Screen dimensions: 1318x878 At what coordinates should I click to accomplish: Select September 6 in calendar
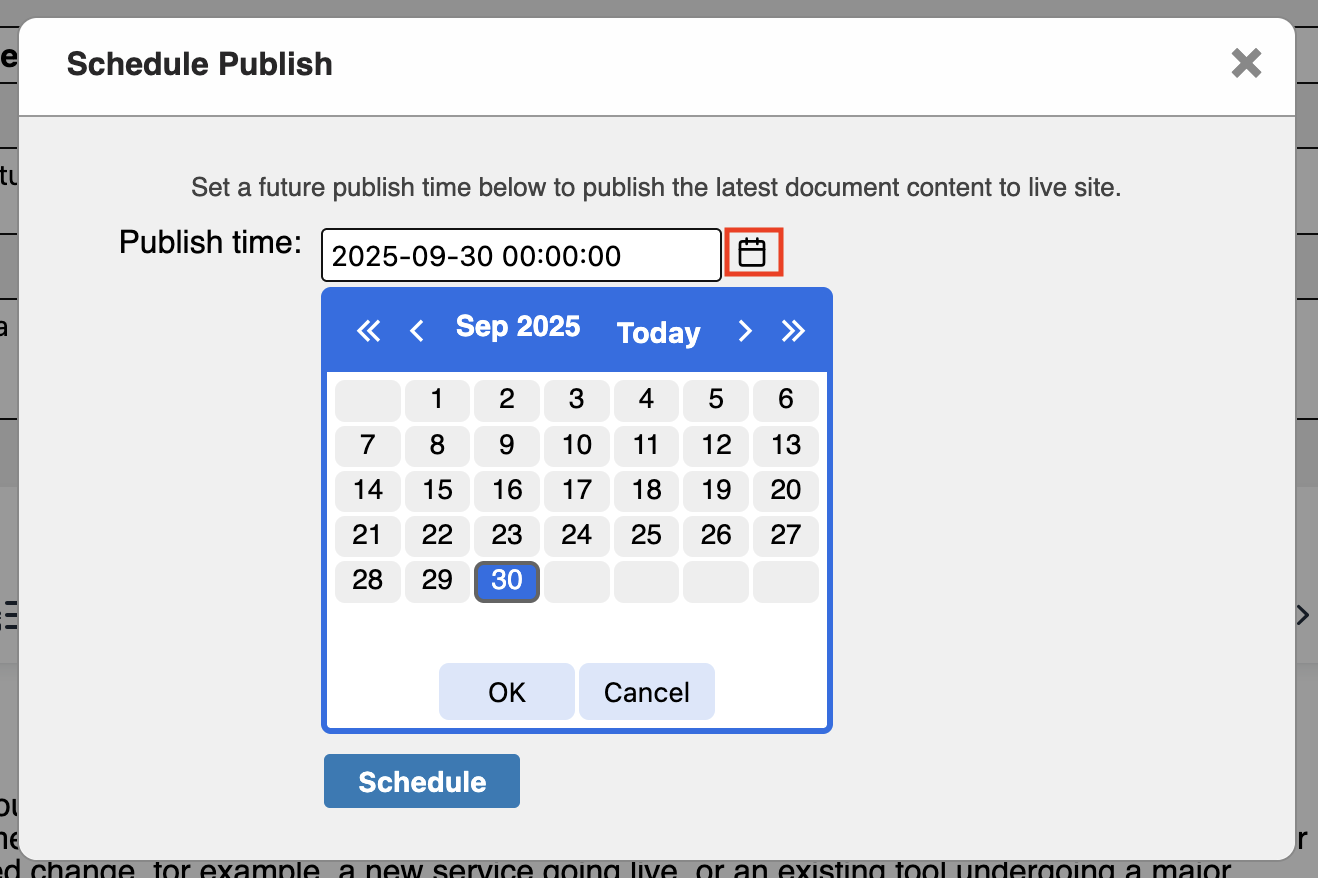click(785, 400)
